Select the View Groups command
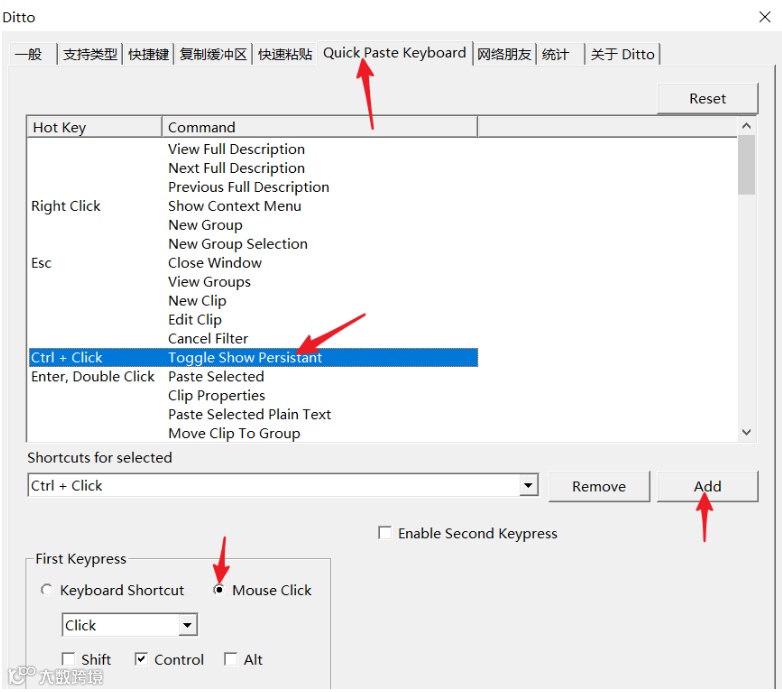The image size is (782, 692). (253, 282)
